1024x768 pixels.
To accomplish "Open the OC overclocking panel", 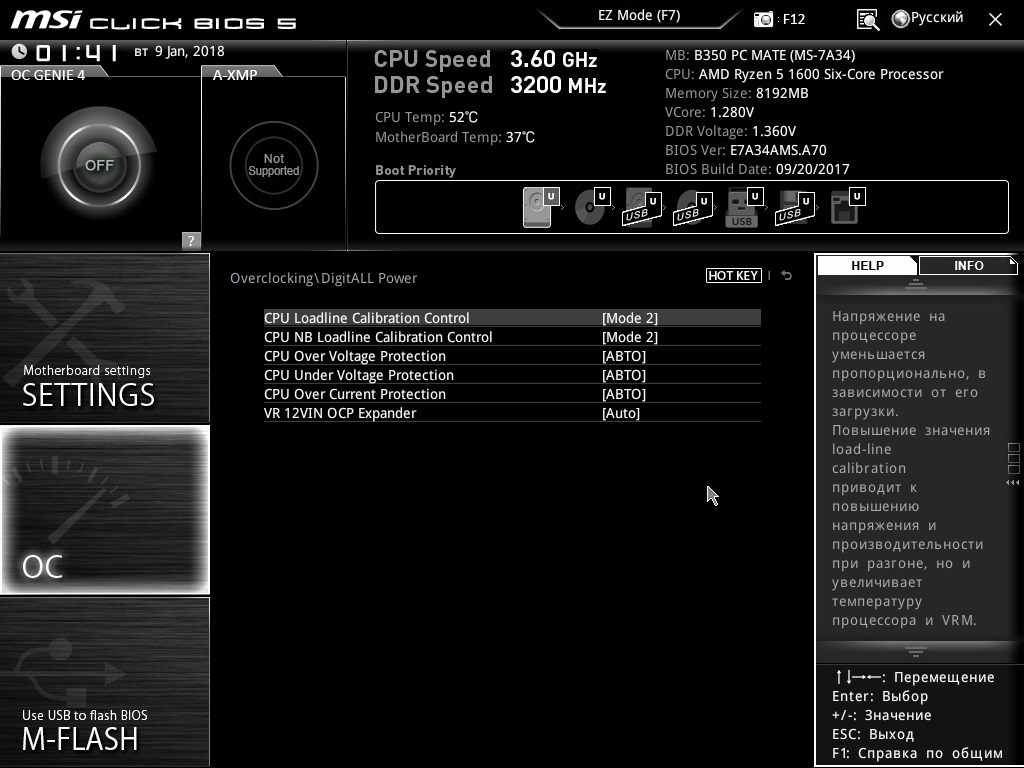I will click(105, 509).
